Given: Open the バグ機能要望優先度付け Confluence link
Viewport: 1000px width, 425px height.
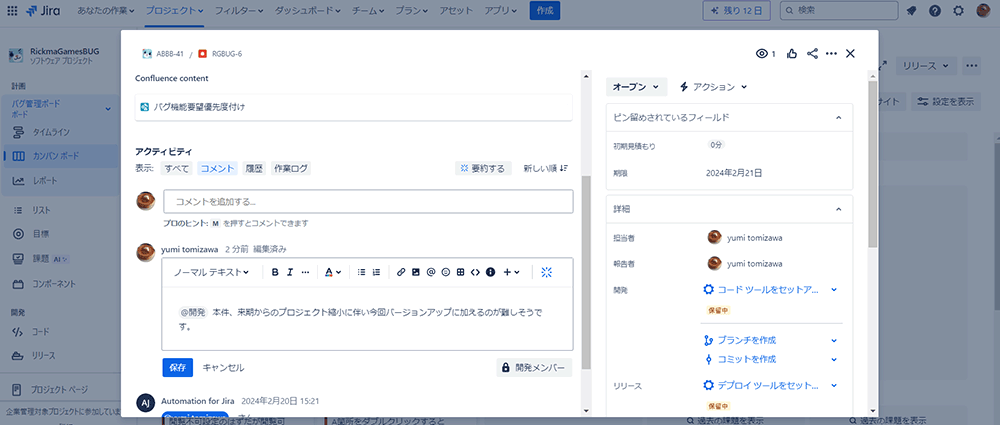Looking at the screenshot, I should point(199,107).
